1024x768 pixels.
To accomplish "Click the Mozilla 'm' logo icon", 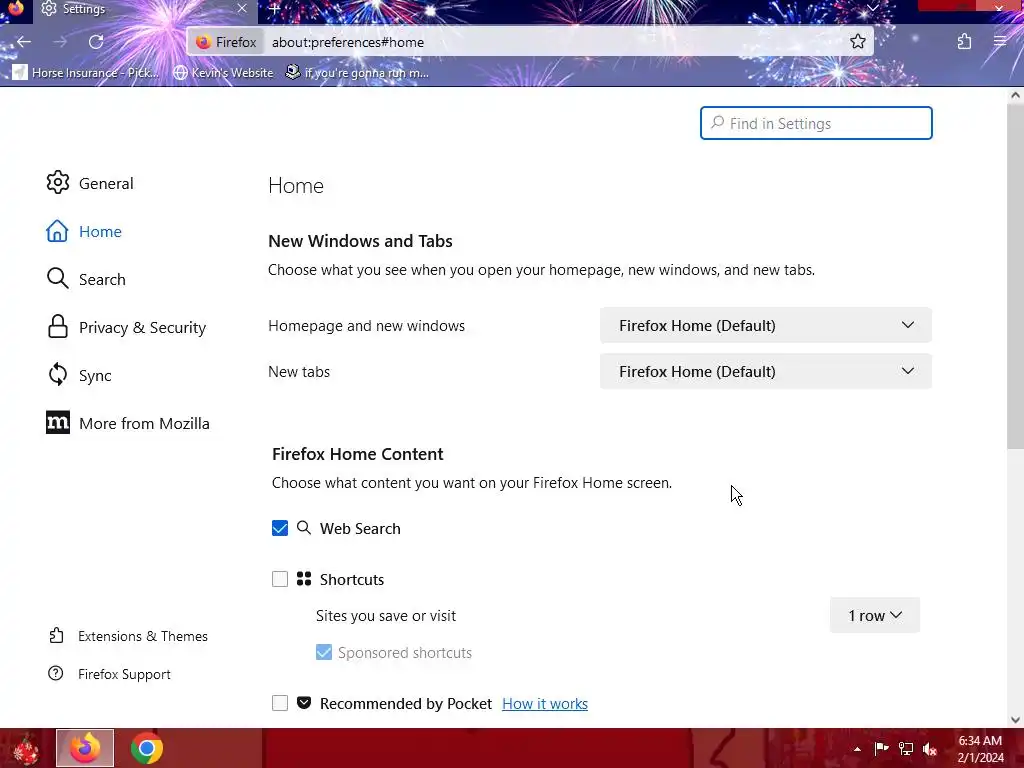I will point(57,423).
